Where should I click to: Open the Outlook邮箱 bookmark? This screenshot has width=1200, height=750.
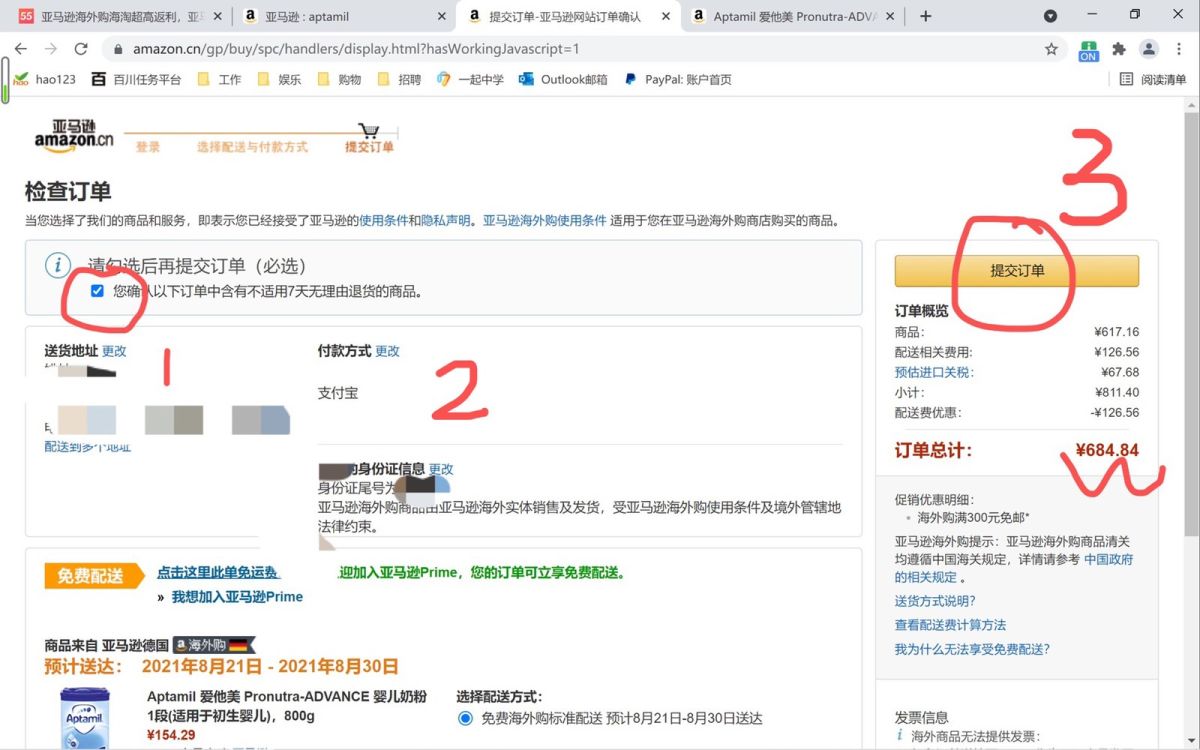click(563, 79)
